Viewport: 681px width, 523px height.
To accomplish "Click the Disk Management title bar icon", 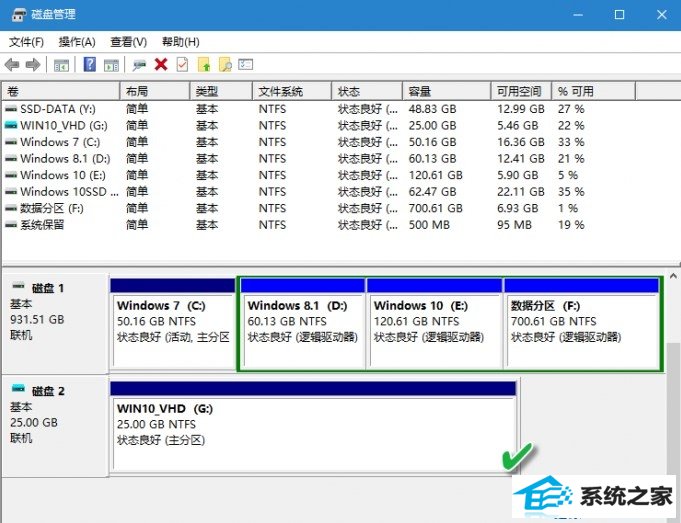I will click(19, 15).
